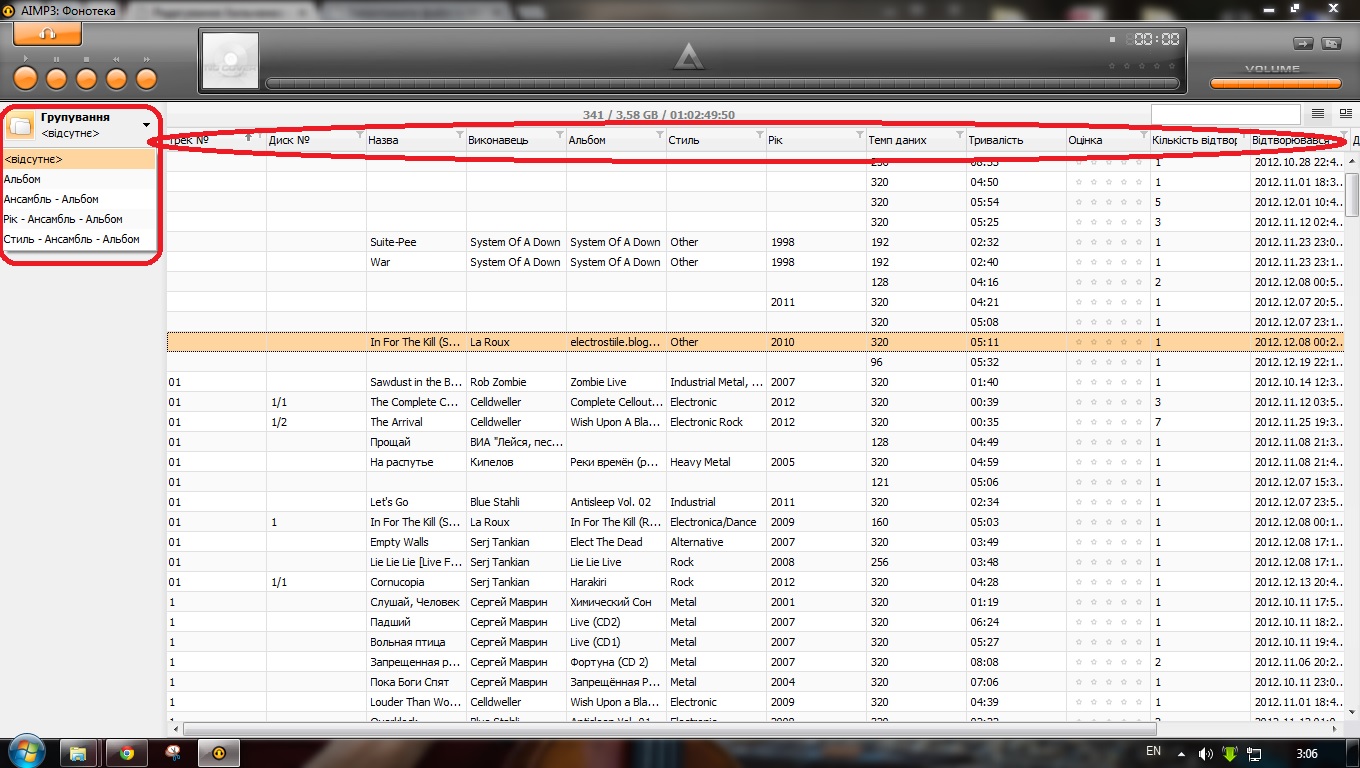Click the Групування folder icon
This screenshot has width=1360, height=768.
point(20,125)
